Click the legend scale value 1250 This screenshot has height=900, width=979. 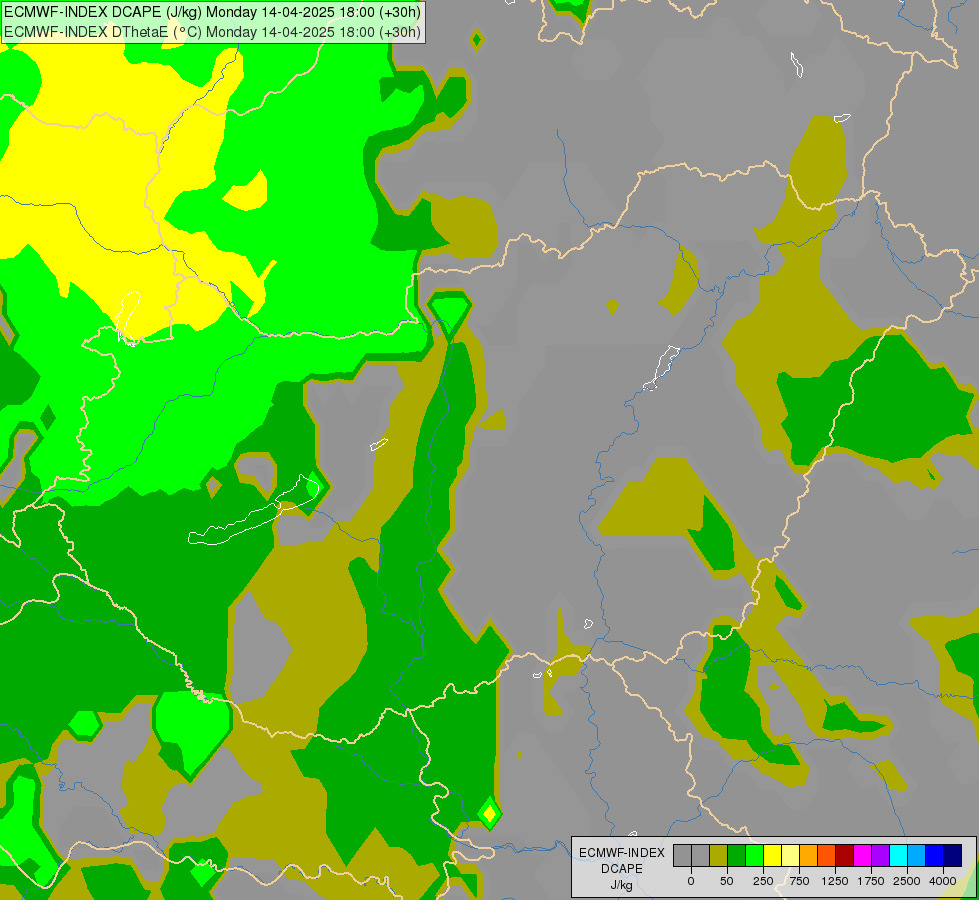point(835,881)
